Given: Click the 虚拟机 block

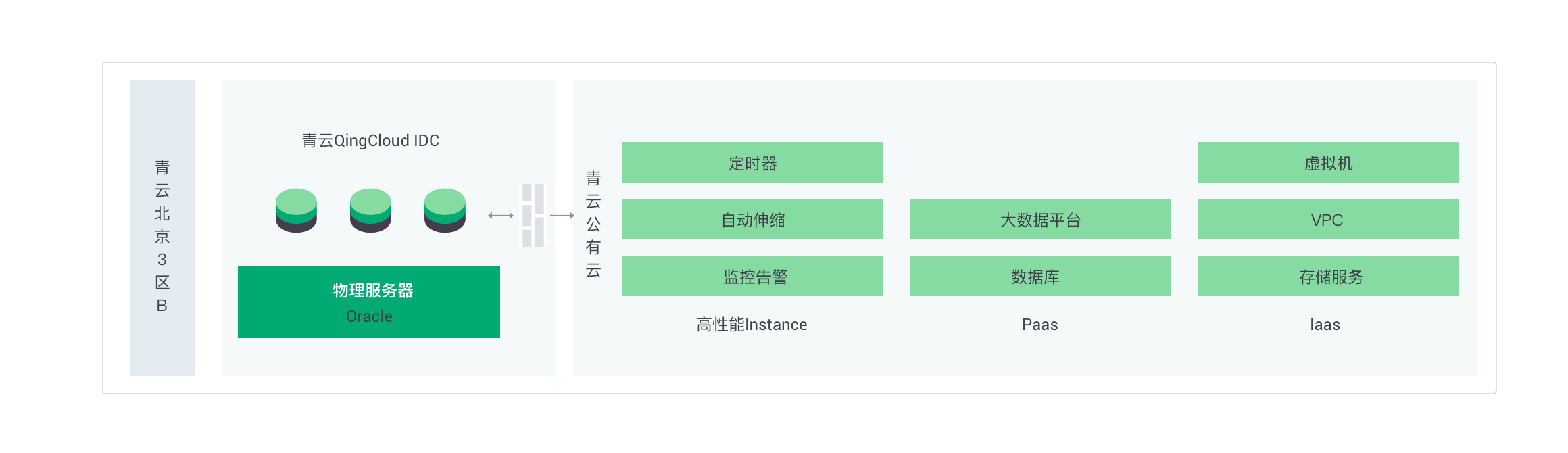Looking at the screenshot, I should [x=1327, y=162].
